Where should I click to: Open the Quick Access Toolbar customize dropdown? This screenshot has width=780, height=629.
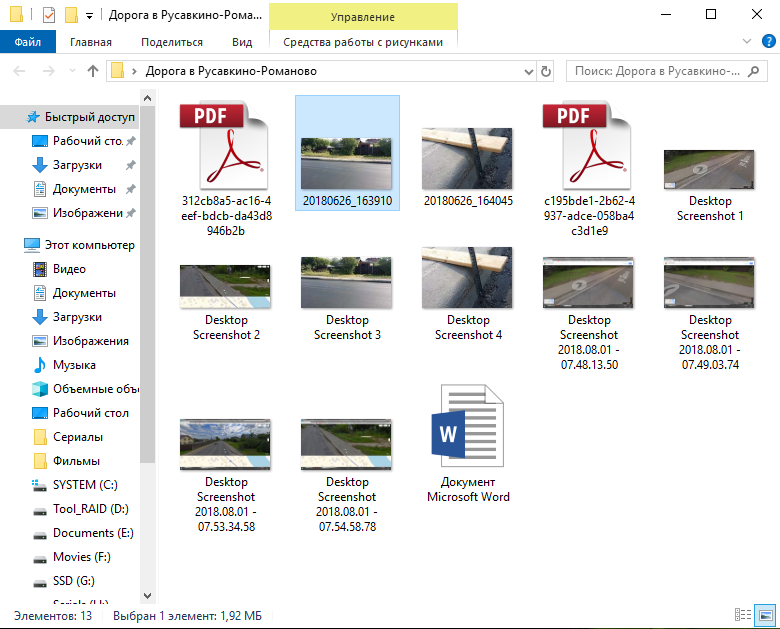click(90, 16)
